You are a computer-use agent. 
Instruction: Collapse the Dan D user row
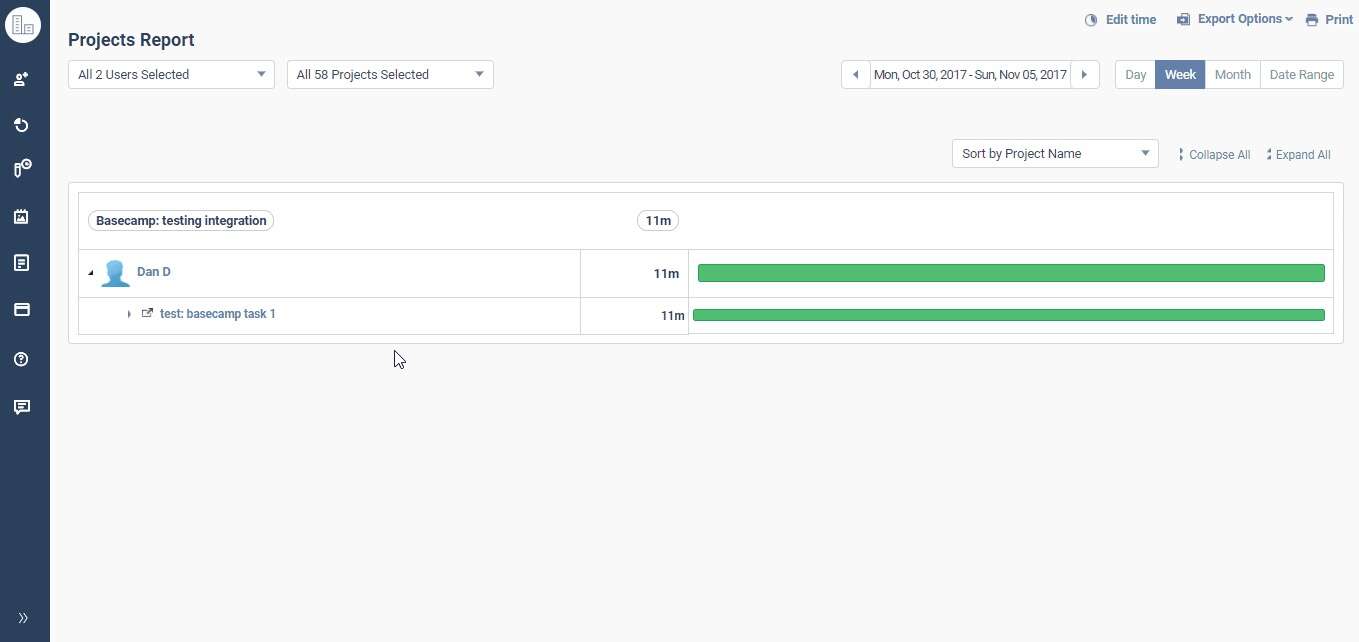point(90,271)
